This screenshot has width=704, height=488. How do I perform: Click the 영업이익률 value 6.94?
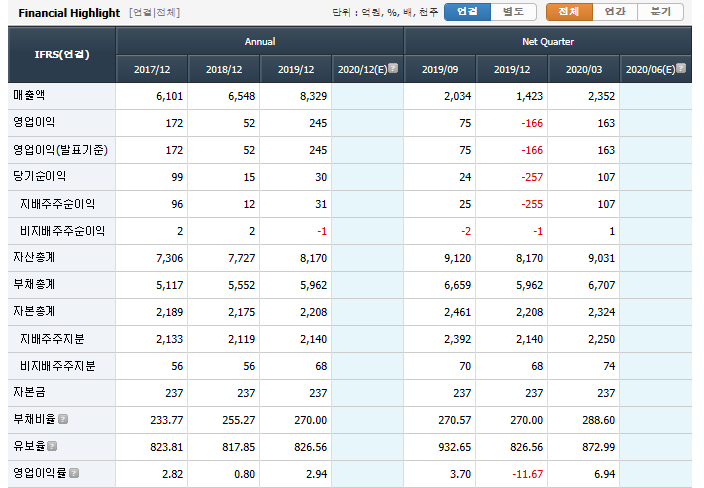point(604,474)
